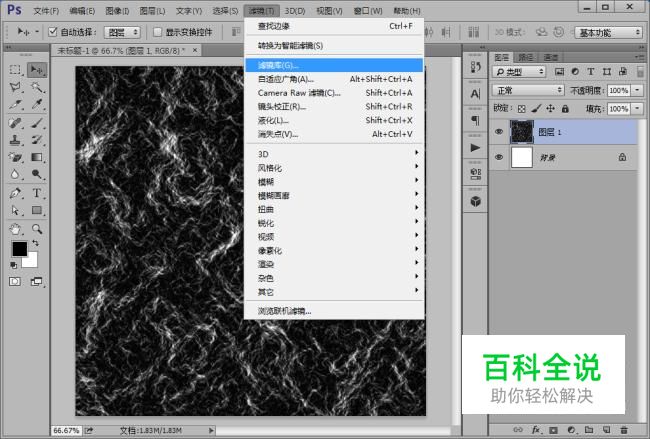Expand the 风格化 filter submenu
The height and width of the screenshot is (439, 650).
pyautogui.click(x=334, y=167)
